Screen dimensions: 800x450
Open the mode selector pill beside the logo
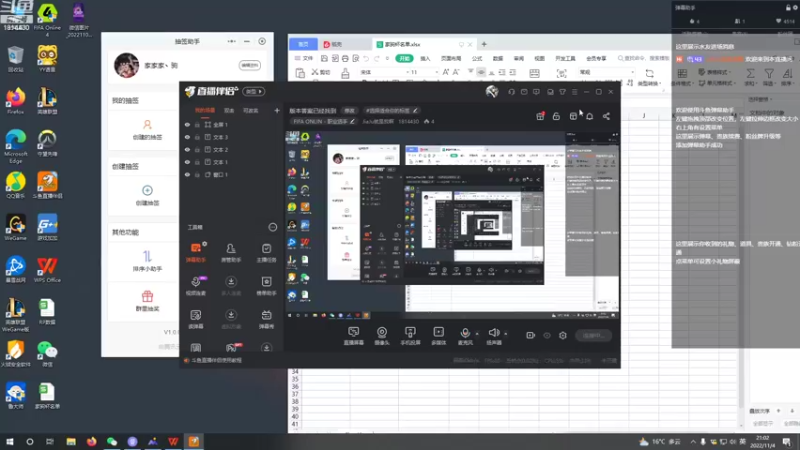[x=253, y=92]
